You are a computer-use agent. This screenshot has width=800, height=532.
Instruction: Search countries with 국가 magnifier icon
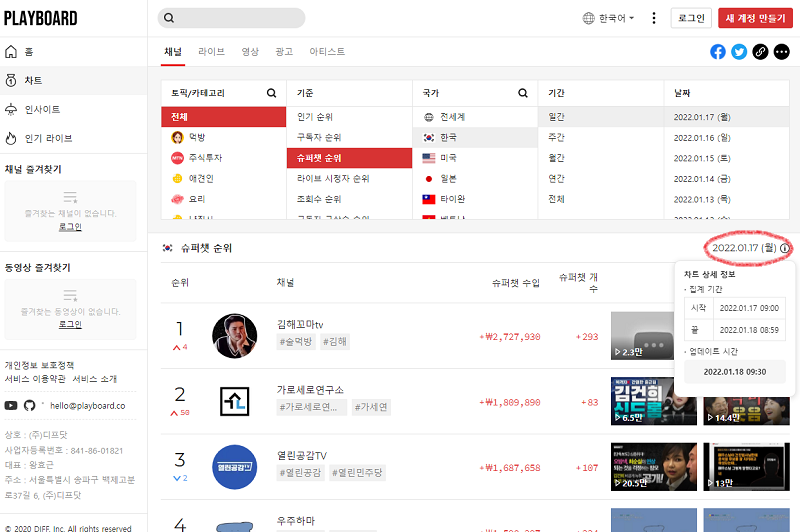(523, 93)
